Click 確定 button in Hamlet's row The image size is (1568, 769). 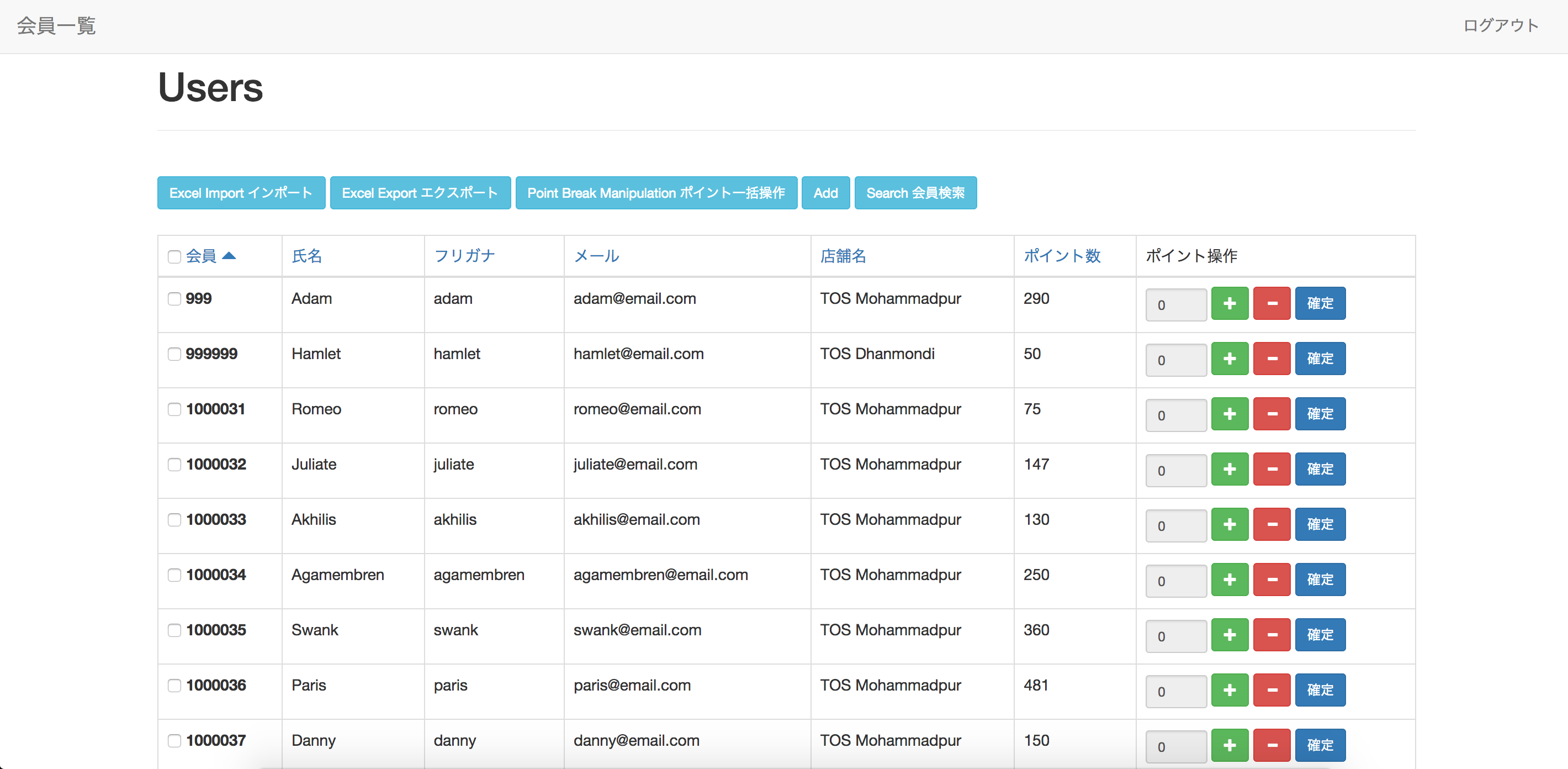tap(1320, 359)
